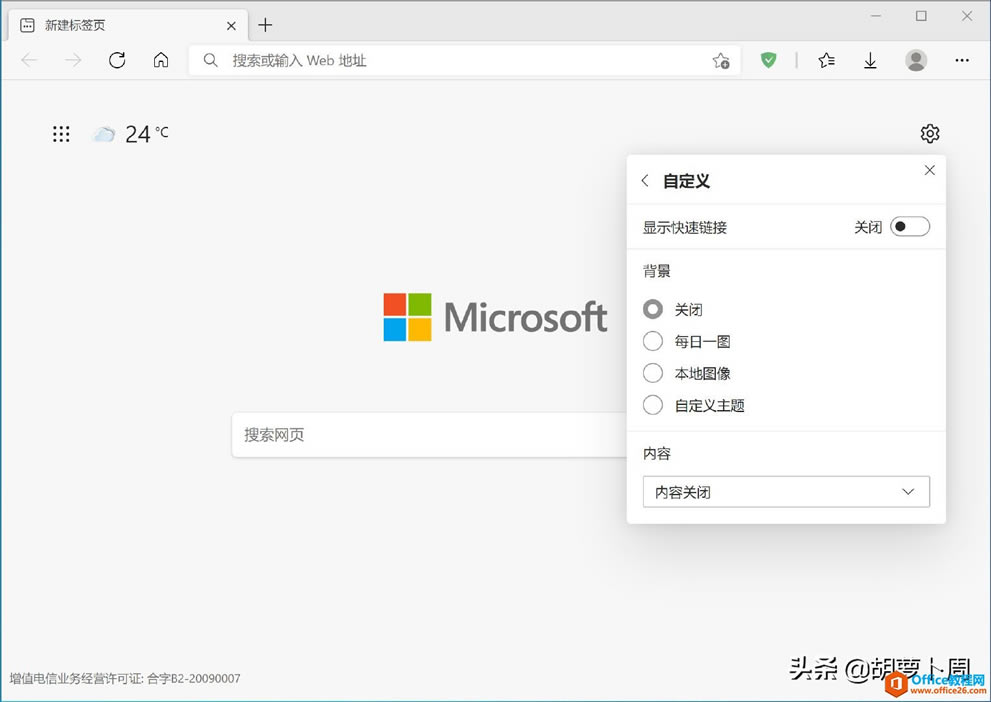Click the address bar input field
This screenshot has height=702, width=991.
pyautogui.click(x=465, y=61)
